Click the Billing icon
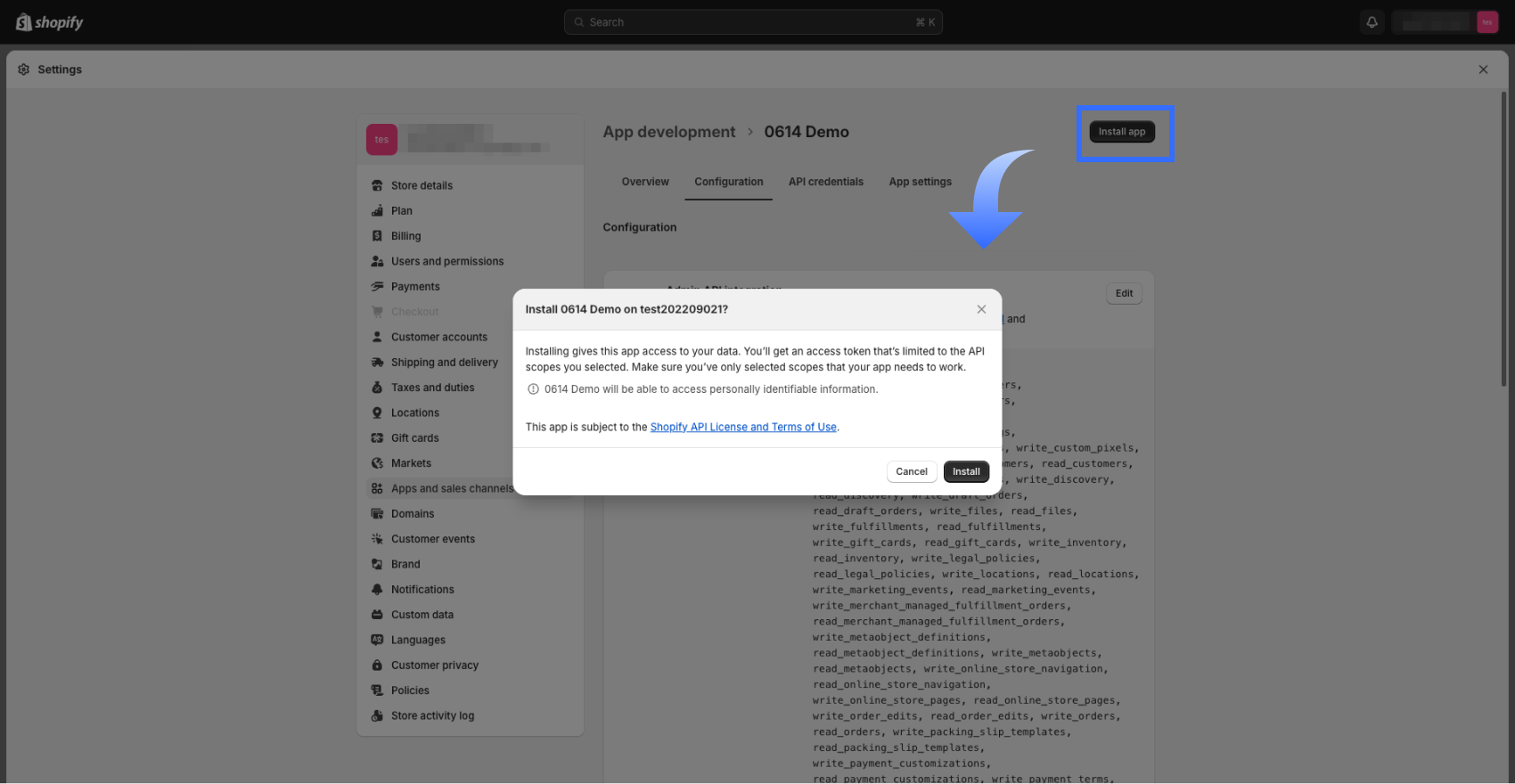Viewport: 1515px width, 784px height. pos(377,236)
